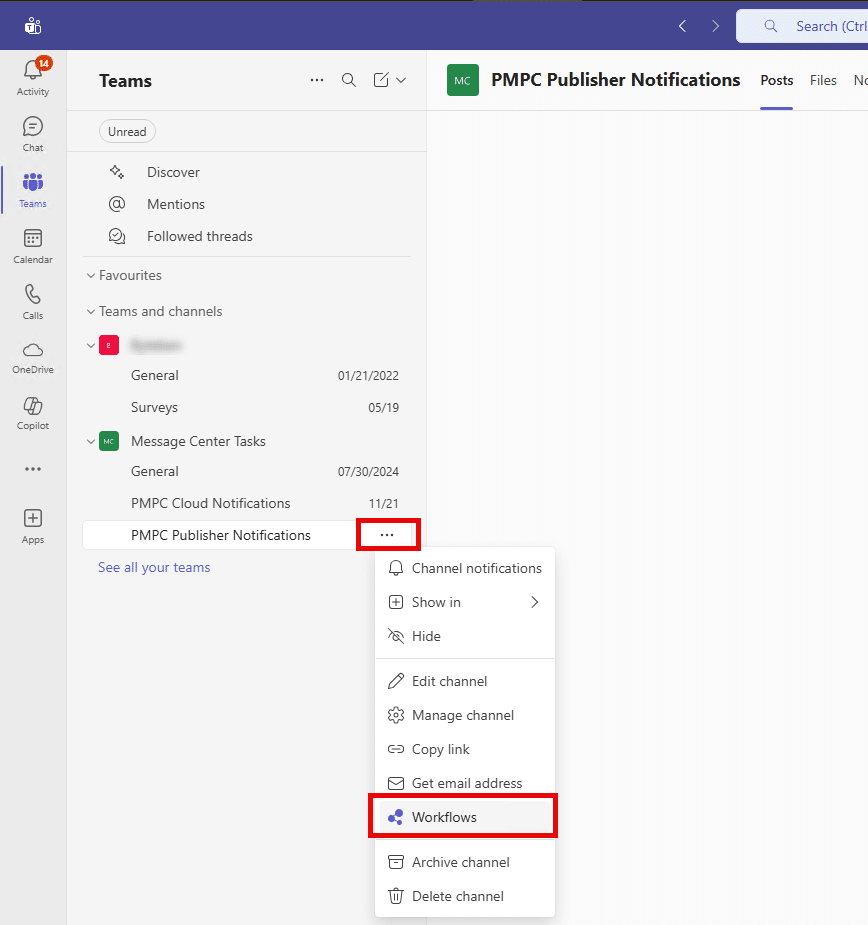Open Chat in the sidebar

(x=33, y=134)
